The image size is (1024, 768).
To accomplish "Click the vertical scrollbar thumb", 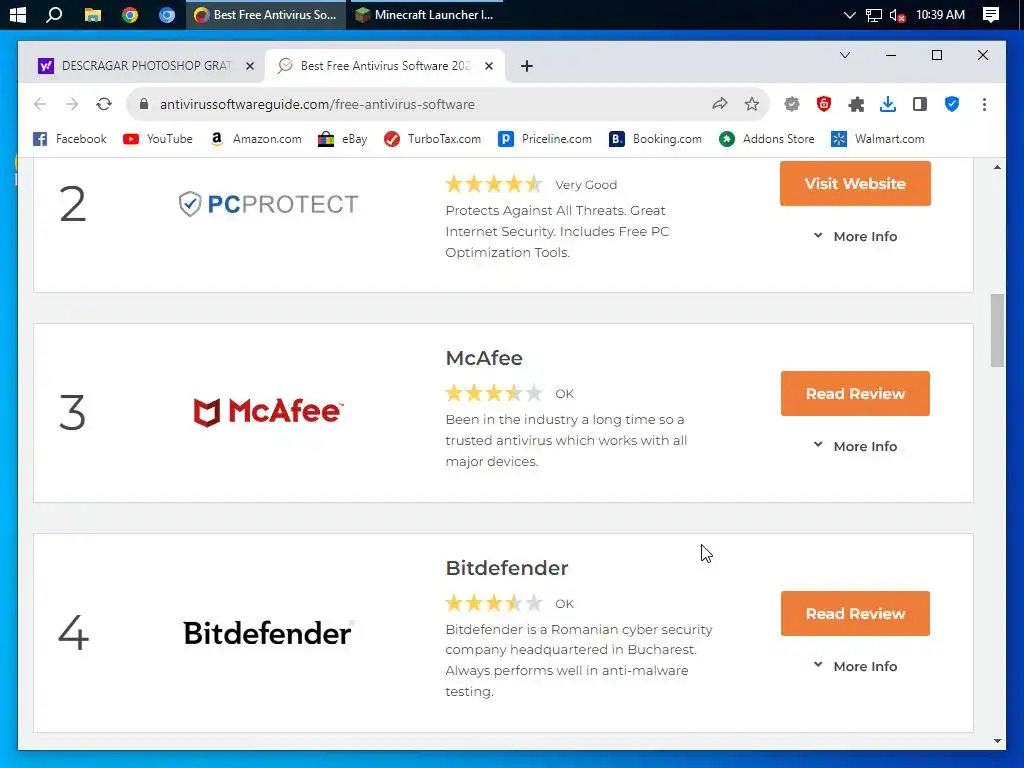I will 997,330.
